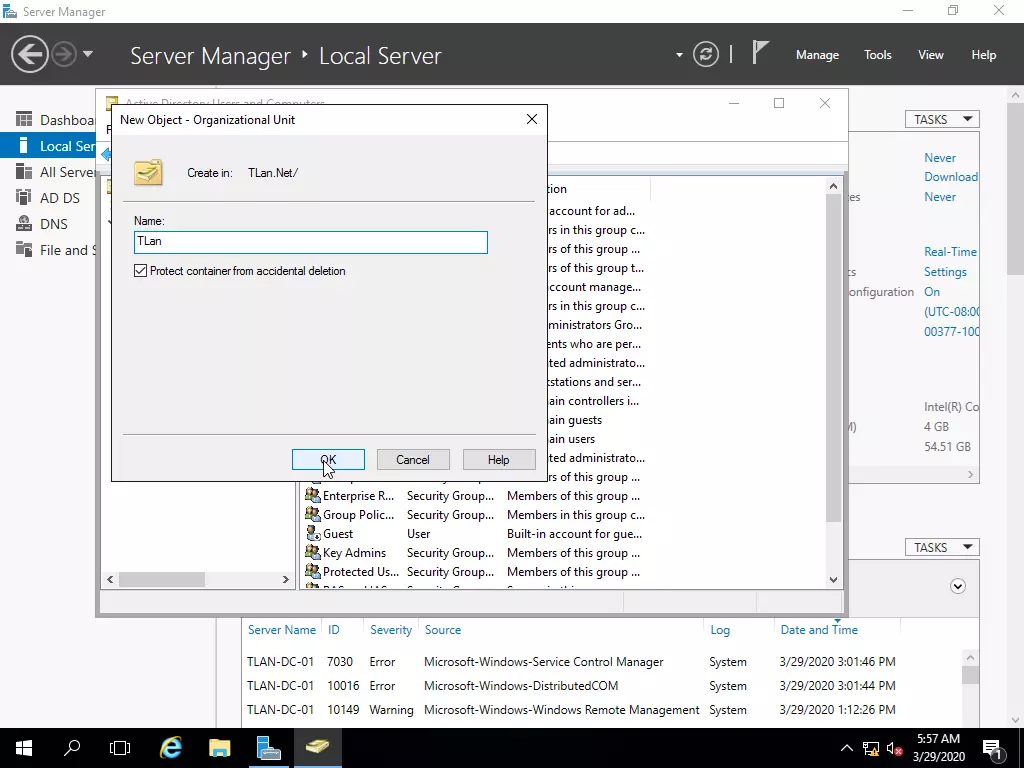Click the tree pane scrollbar right arrow
This screenshot has width=1024, height=768.
[285, 579]
